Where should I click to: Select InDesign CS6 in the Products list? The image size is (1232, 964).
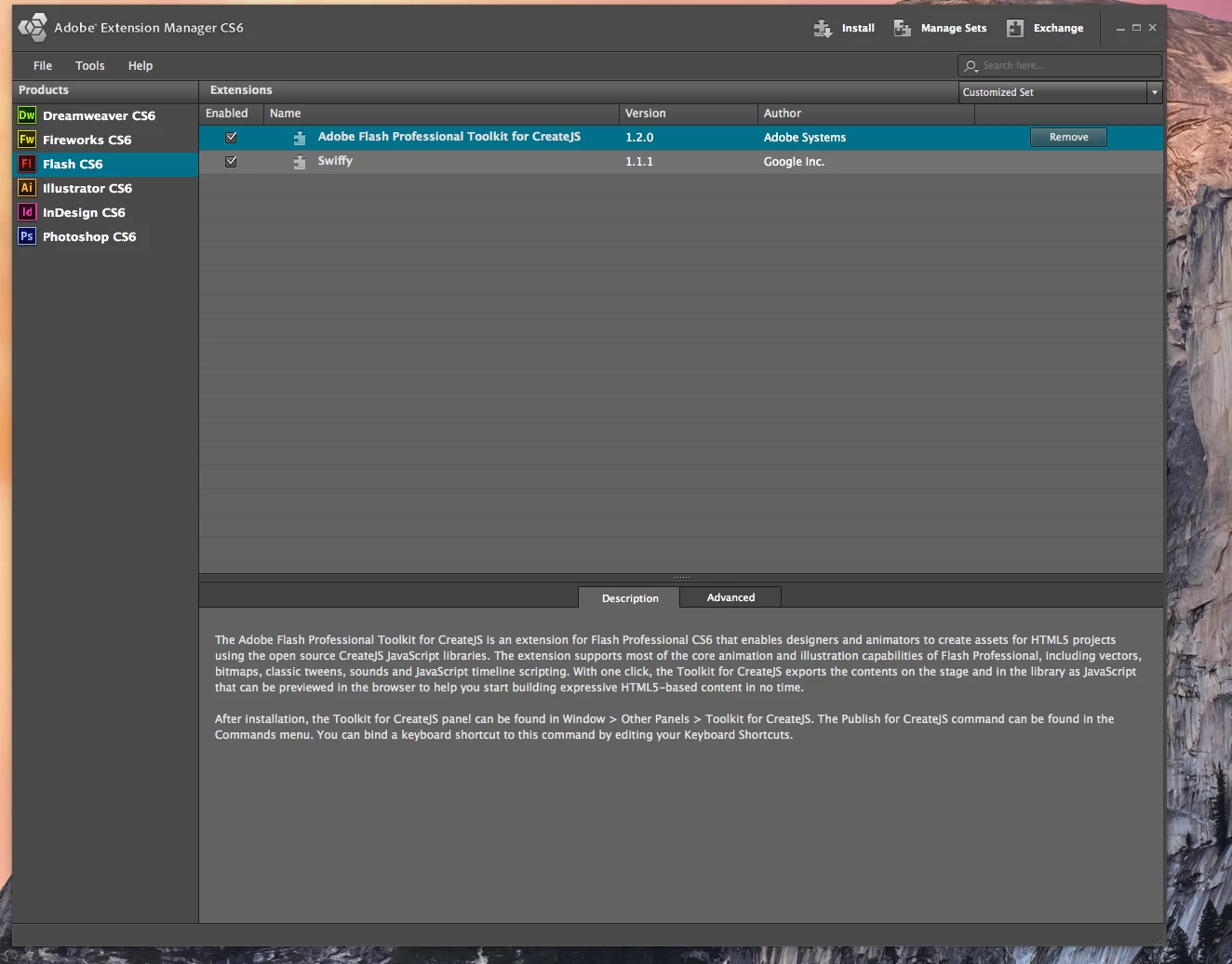click(105, 212)
